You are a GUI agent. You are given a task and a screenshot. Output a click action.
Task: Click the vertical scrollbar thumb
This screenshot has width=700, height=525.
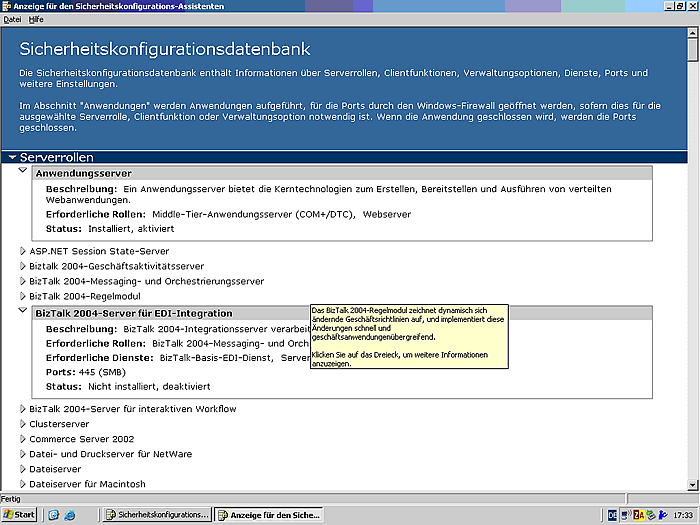(692, 50)
